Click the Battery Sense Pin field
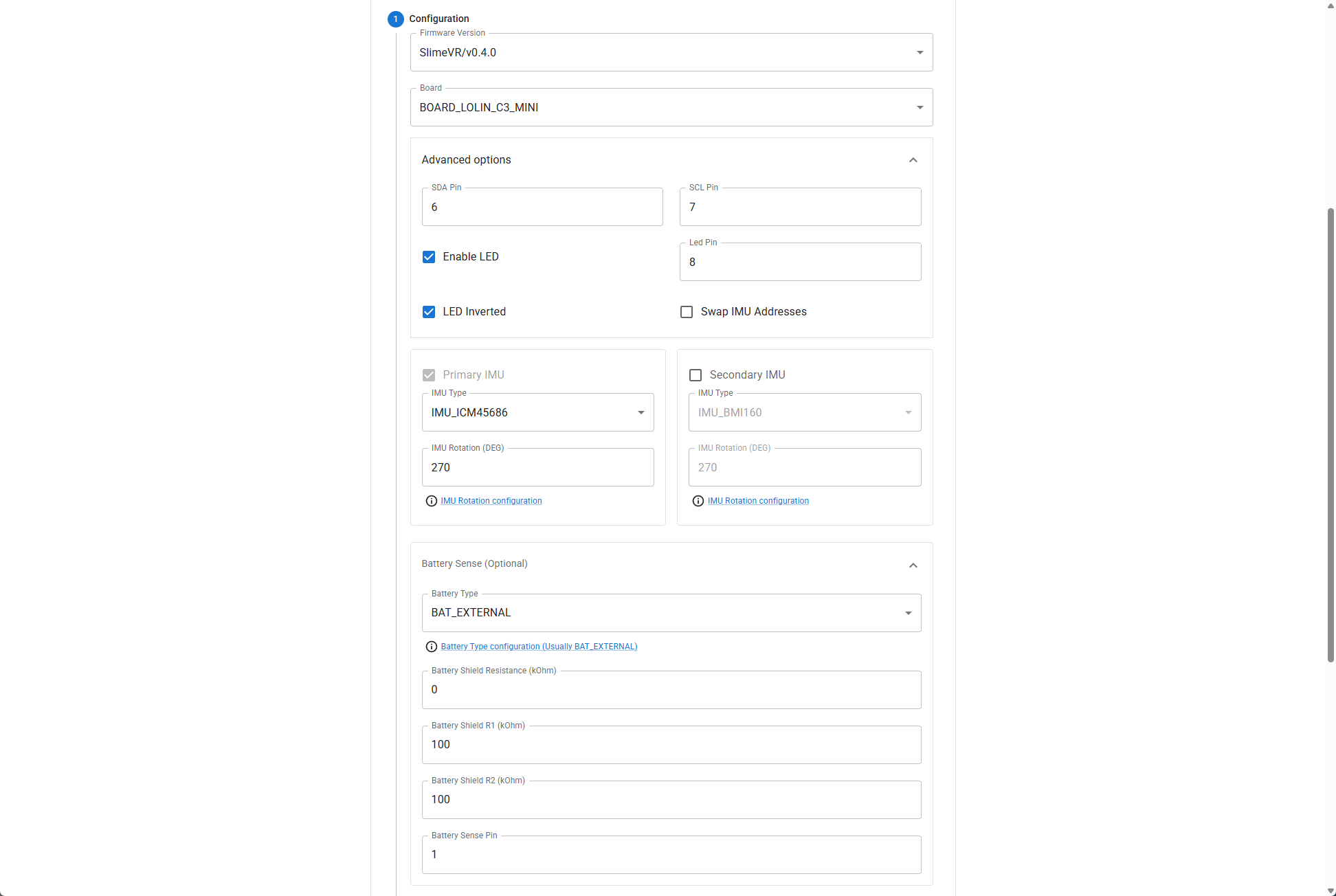The image size is (1336, 896). point(671,855)
